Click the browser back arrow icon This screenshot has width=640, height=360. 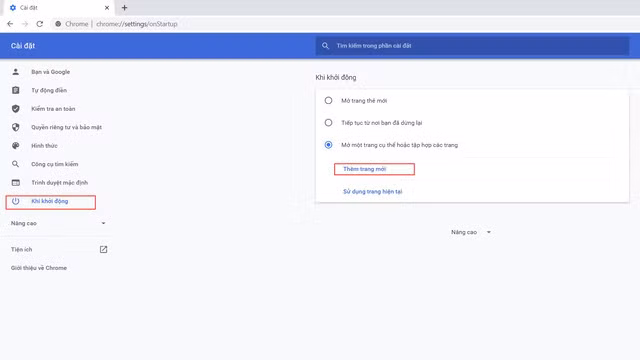[x=10, y=24]
